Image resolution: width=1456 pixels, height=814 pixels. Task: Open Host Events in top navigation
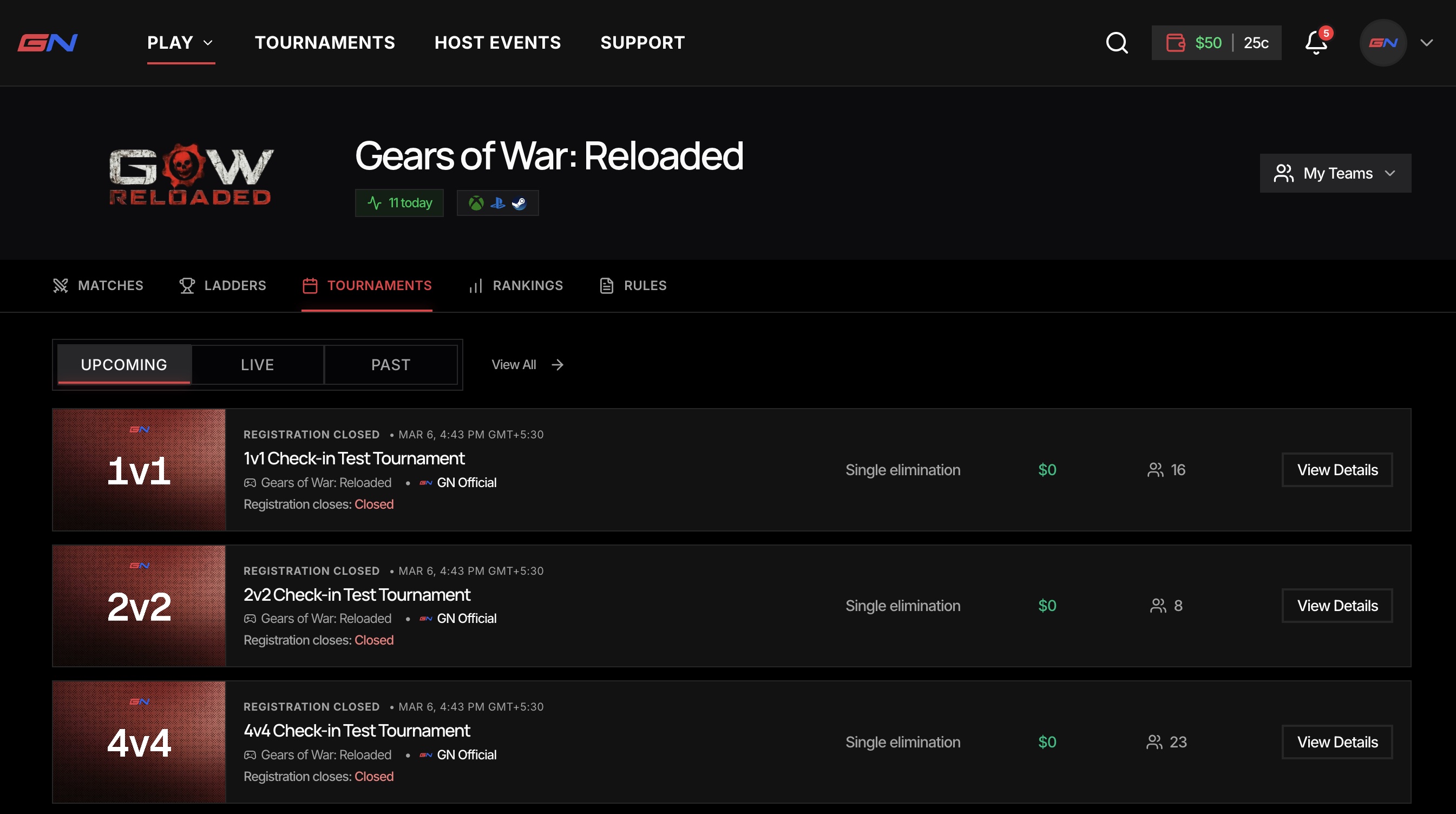497,43
